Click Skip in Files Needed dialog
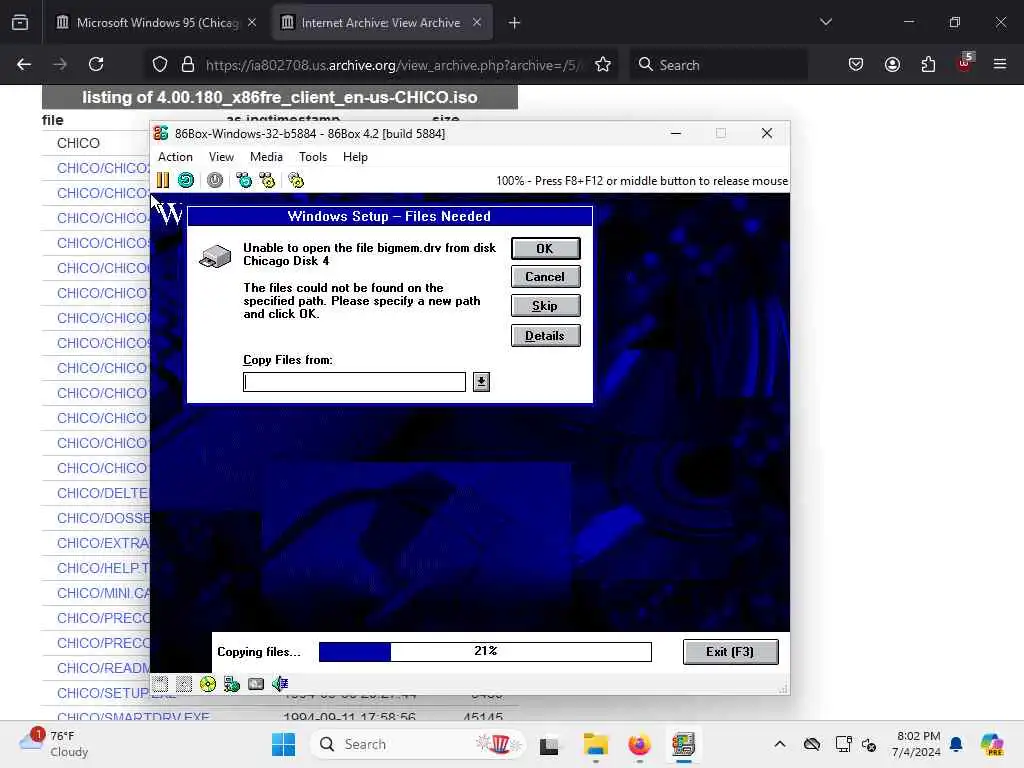1024x768 pixels. click(x=545, y=306)
